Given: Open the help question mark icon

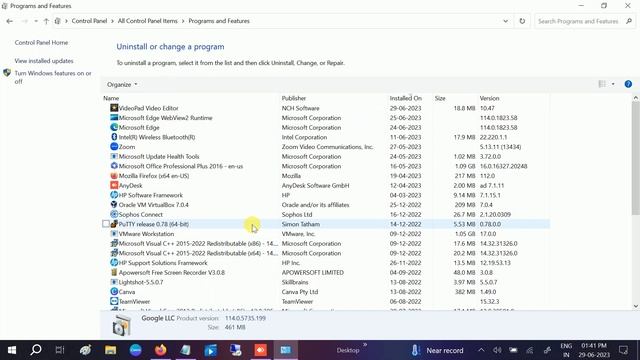Looking at the screenshot, I should click(x=628, y=84).
